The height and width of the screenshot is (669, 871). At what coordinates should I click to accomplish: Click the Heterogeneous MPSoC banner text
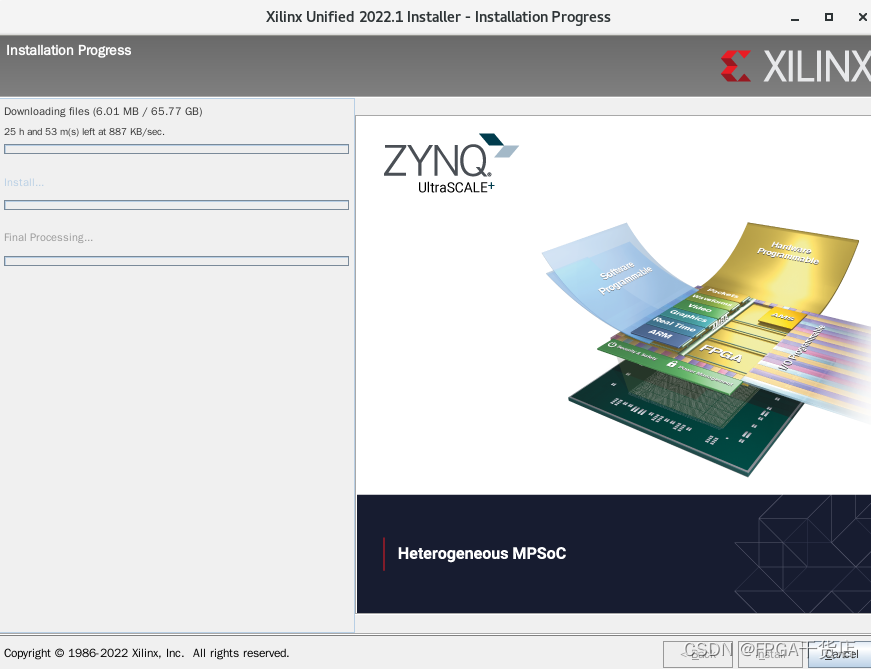pyautogui.click(x=482, y=553)
